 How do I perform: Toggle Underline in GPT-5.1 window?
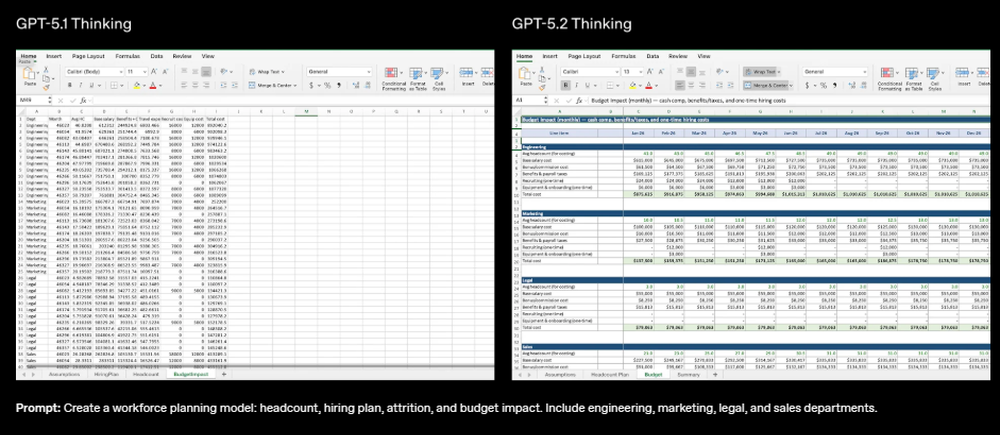click(x=91, y=85)
